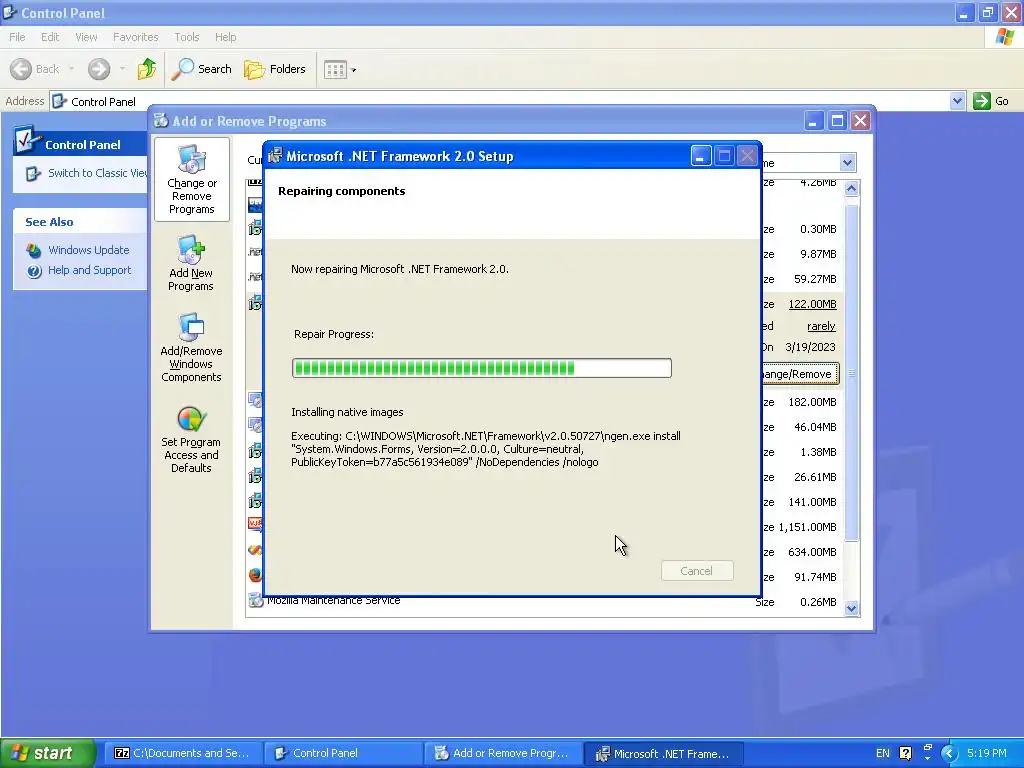The width and height of the screenshot is (1024, 768).
Task: Switch to Add or Remove Programs taskbar item
Action: click(x=502, y=753)
